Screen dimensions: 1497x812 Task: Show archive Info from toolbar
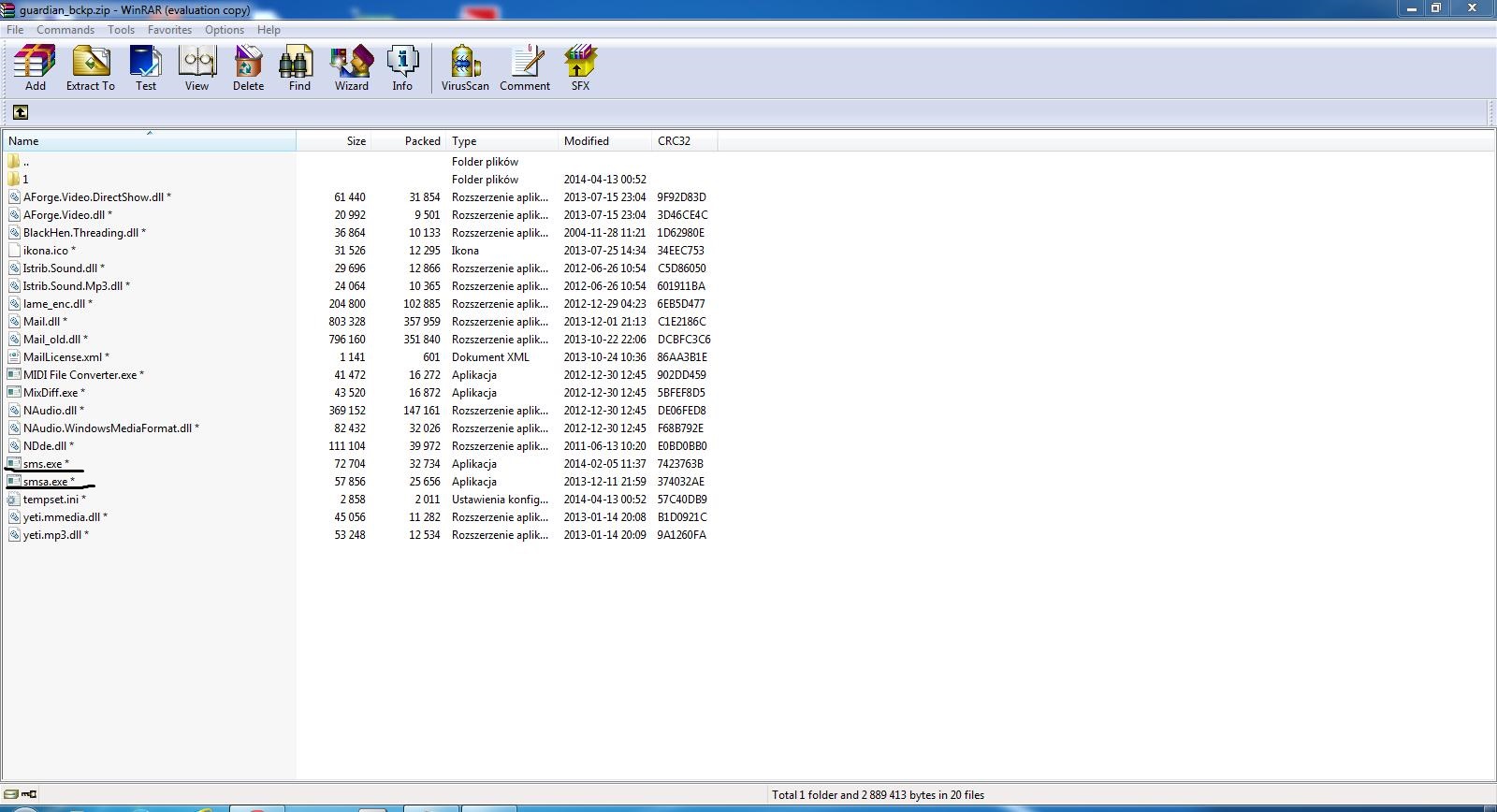(x=402, y=68)
